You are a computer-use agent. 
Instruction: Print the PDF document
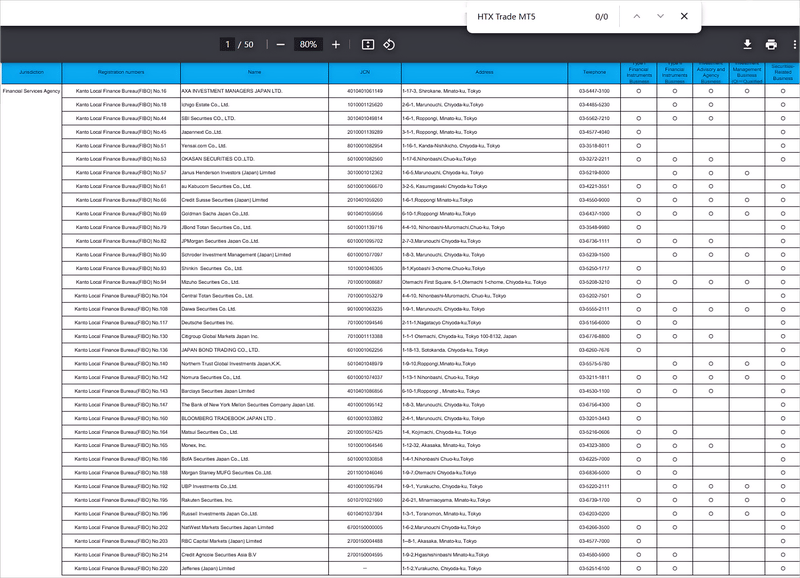point(771,45)
